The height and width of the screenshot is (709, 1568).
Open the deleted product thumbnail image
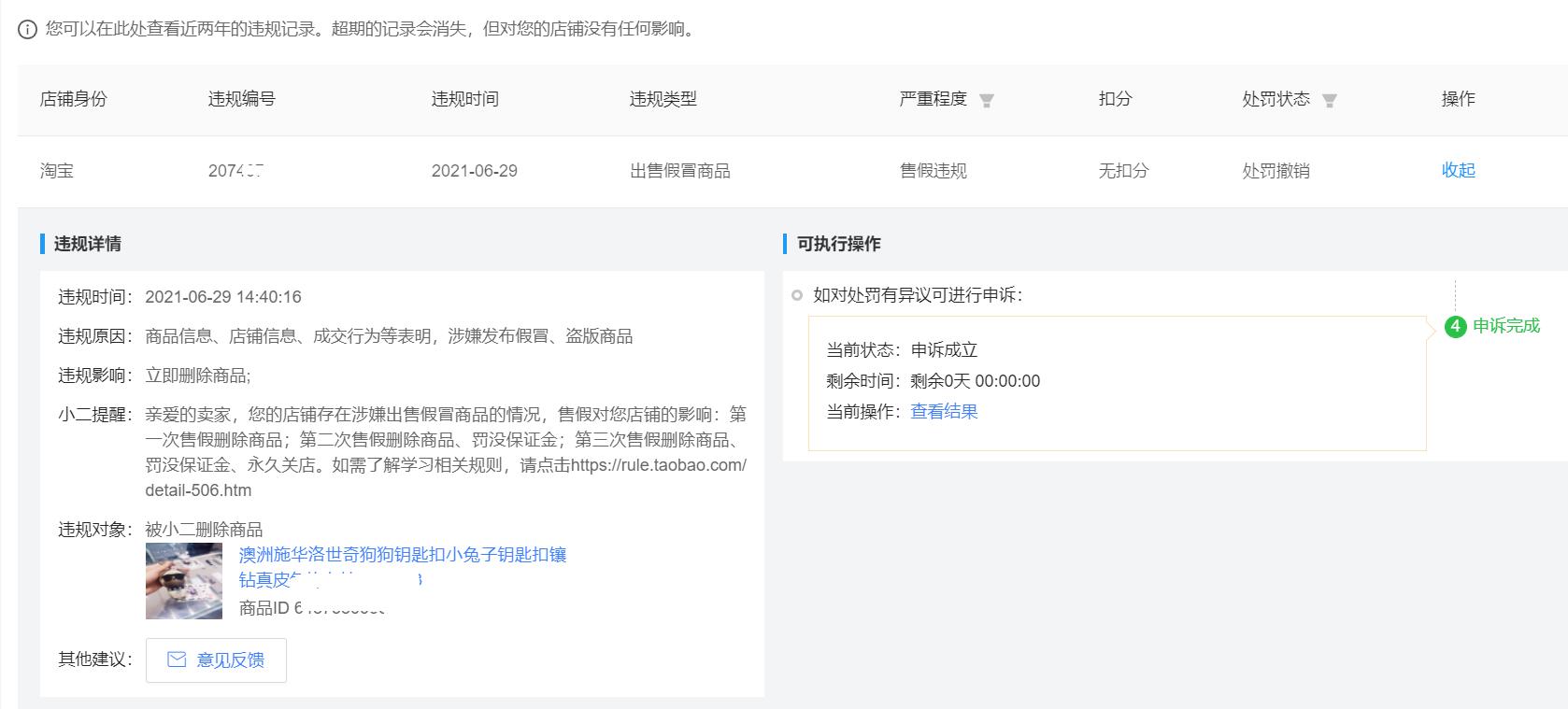pos(184,581)
